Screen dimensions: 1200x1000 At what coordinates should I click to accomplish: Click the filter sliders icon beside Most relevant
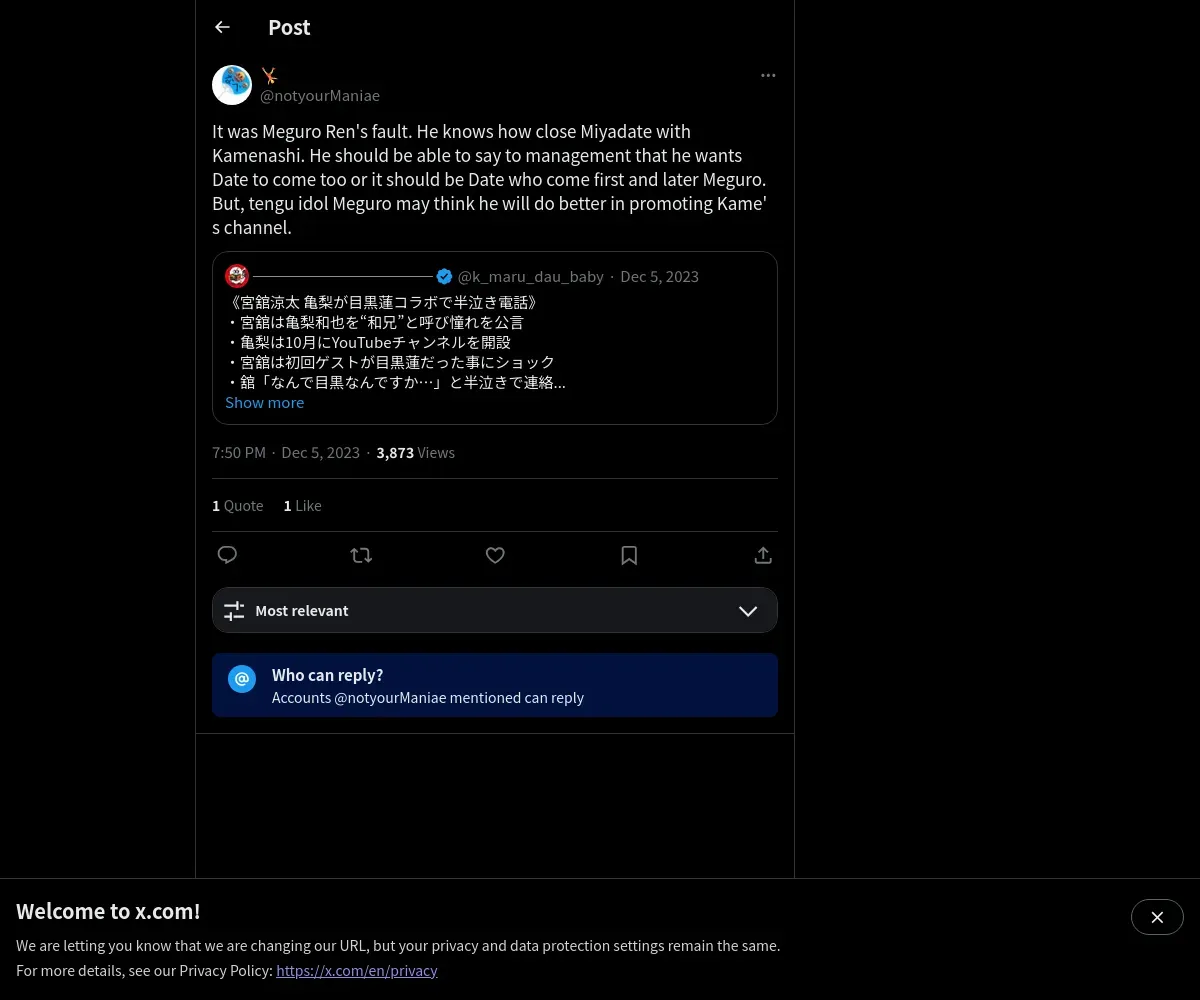234,610
